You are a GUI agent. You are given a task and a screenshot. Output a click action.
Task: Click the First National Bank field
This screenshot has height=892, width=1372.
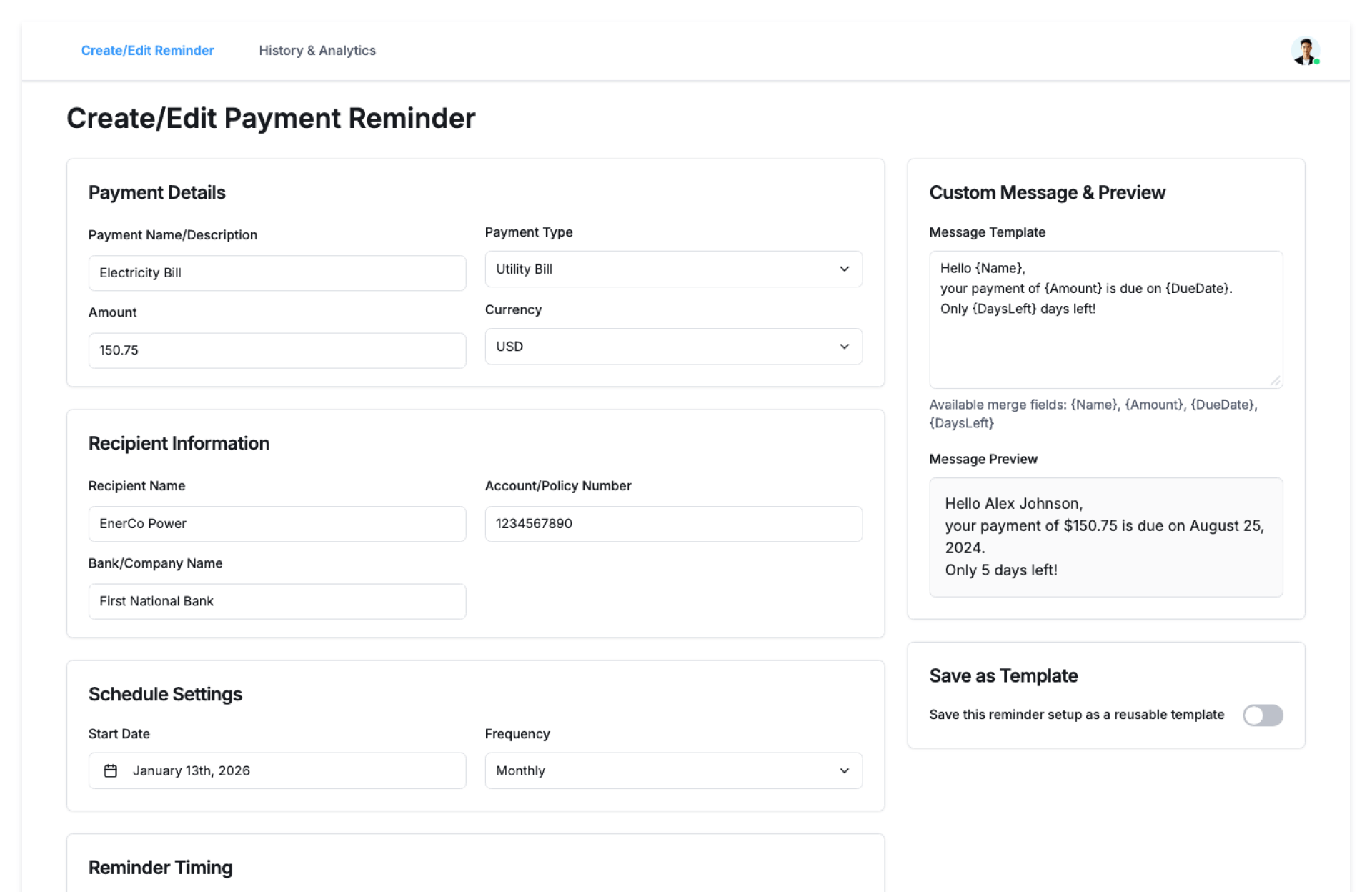(277, 601)
